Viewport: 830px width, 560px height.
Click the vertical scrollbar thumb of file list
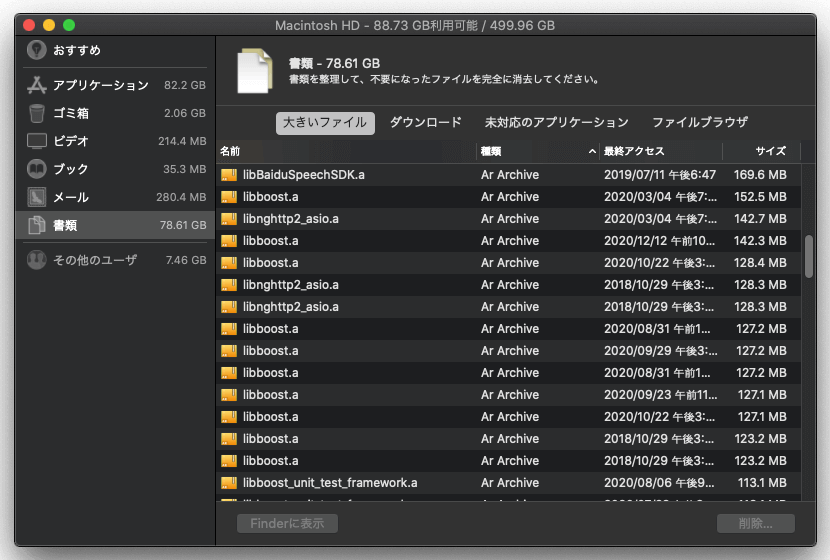808,256
